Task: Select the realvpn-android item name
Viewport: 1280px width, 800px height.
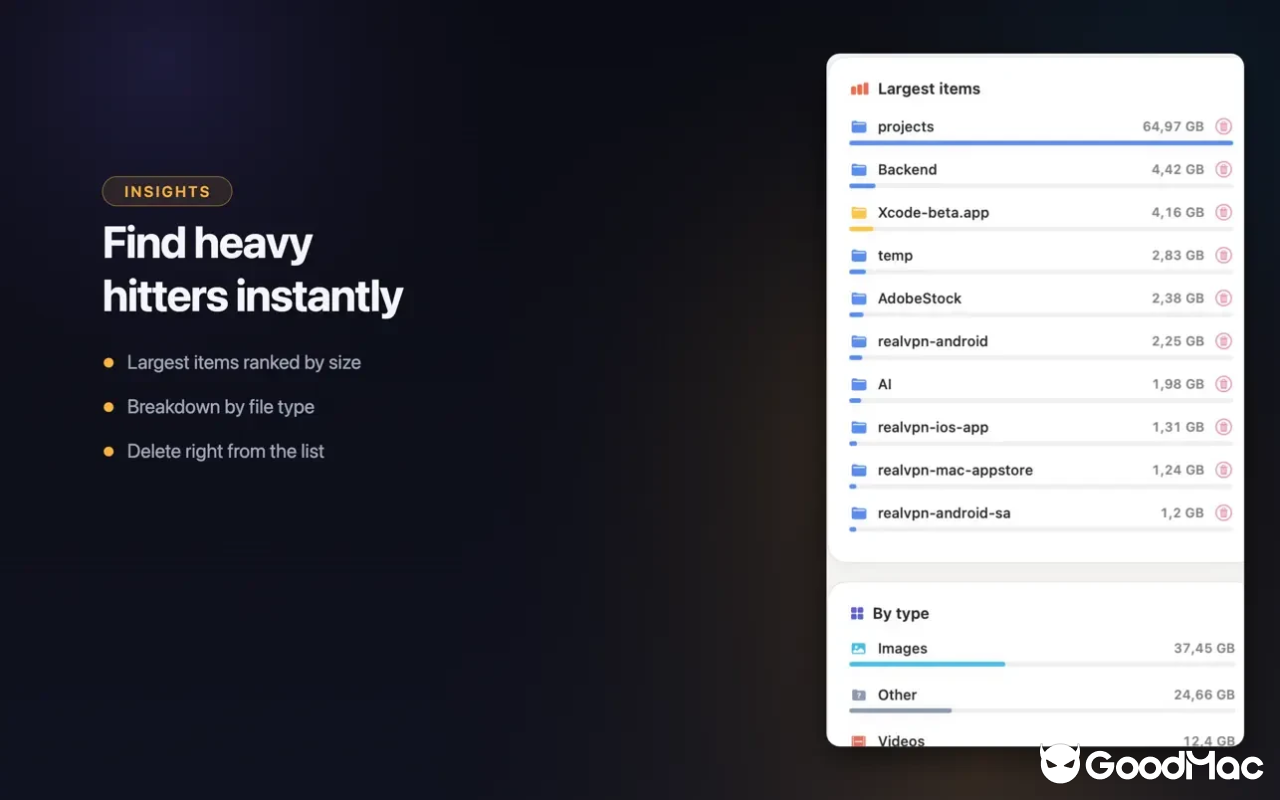Action: 933,342
